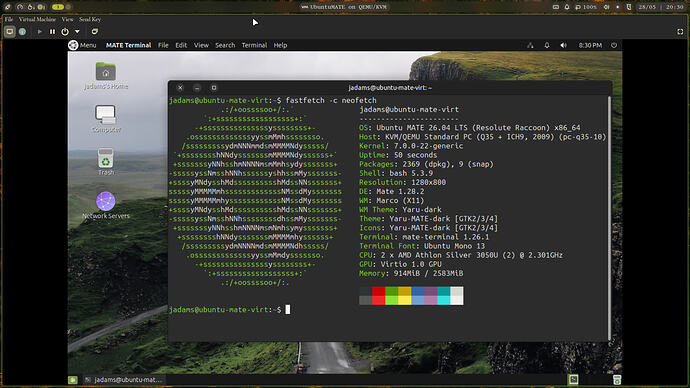
Task: Open MATE Terminal Edit menu
Action: pos(181,45)
